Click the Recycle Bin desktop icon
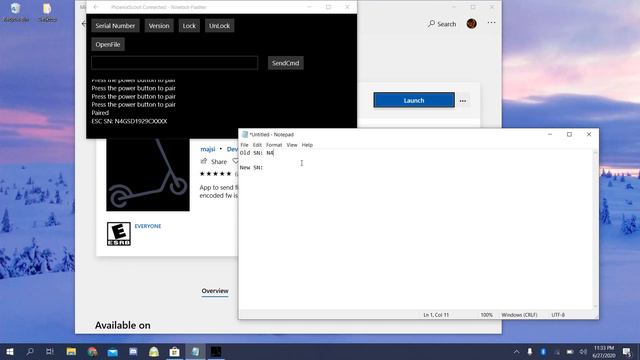Screen dimensions: 640x360 click(15, 12)
